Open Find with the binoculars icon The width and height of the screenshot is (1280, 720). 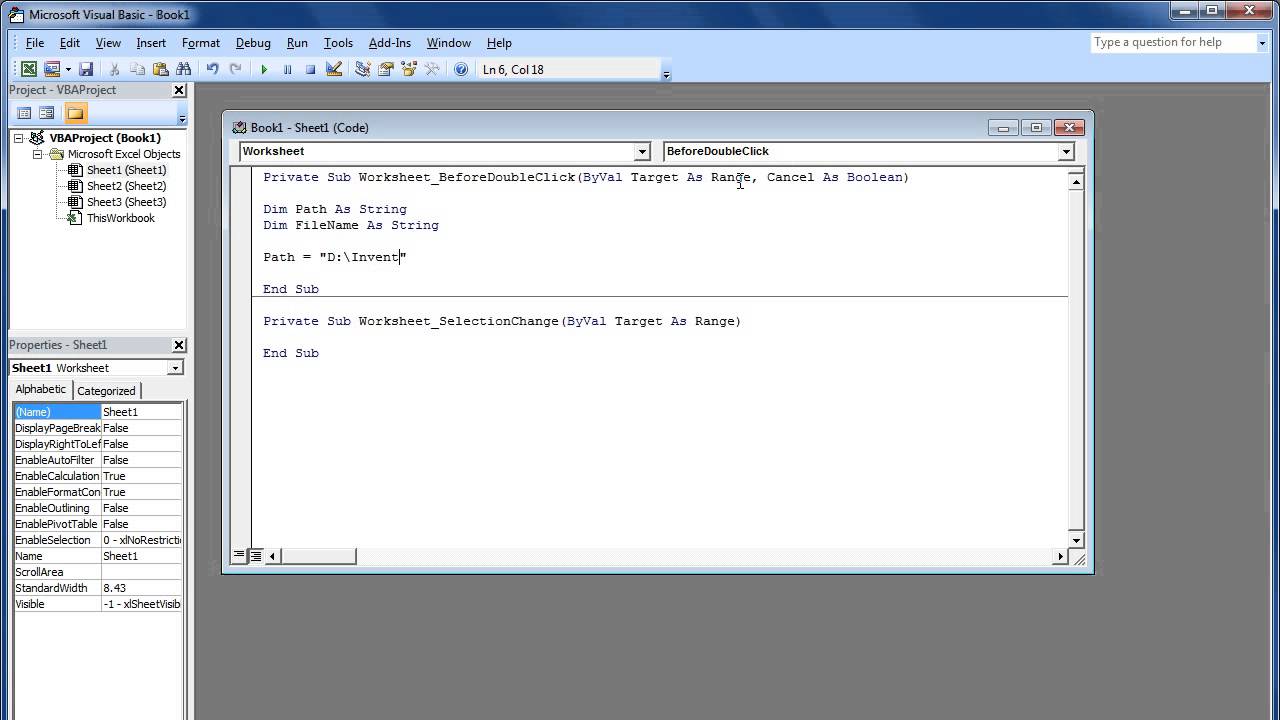coord(183,69)
